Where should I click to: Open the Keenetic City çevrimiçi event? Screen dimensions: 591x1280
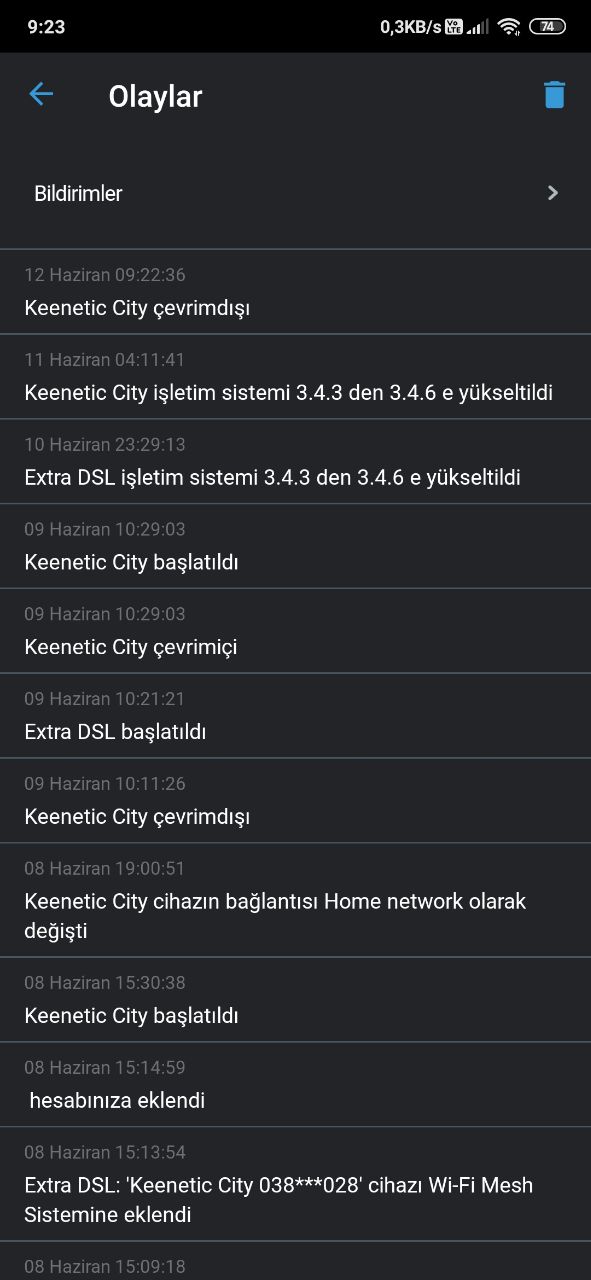pyautogui.click(x=295, y=632)
